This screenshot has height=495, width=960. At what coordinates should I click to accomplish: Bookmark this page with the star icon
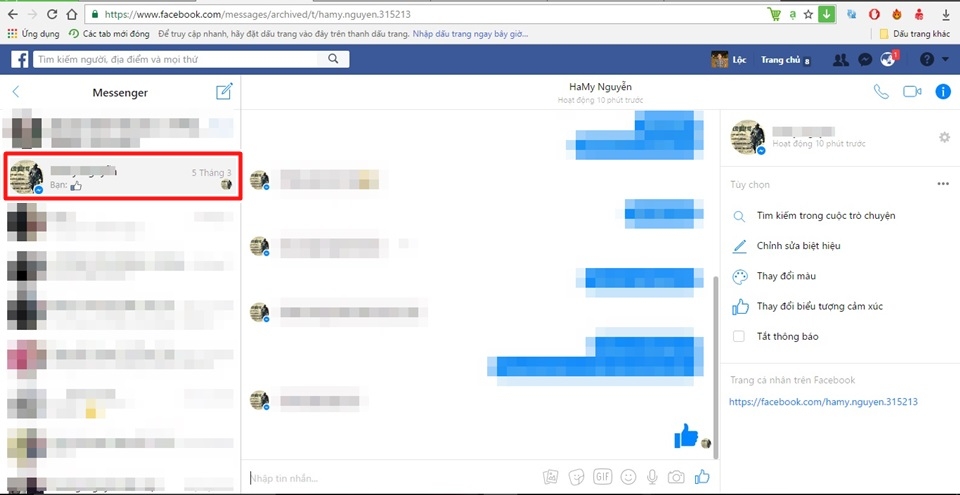(808, 13)
